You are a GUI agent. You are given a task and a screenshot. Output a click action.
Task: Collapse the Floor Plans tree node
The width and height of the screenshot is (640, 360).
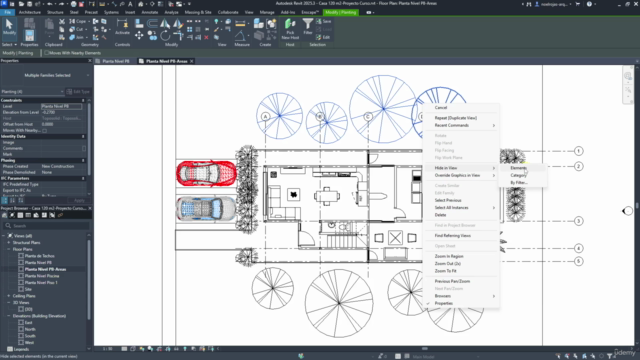(x=9, y=249)
